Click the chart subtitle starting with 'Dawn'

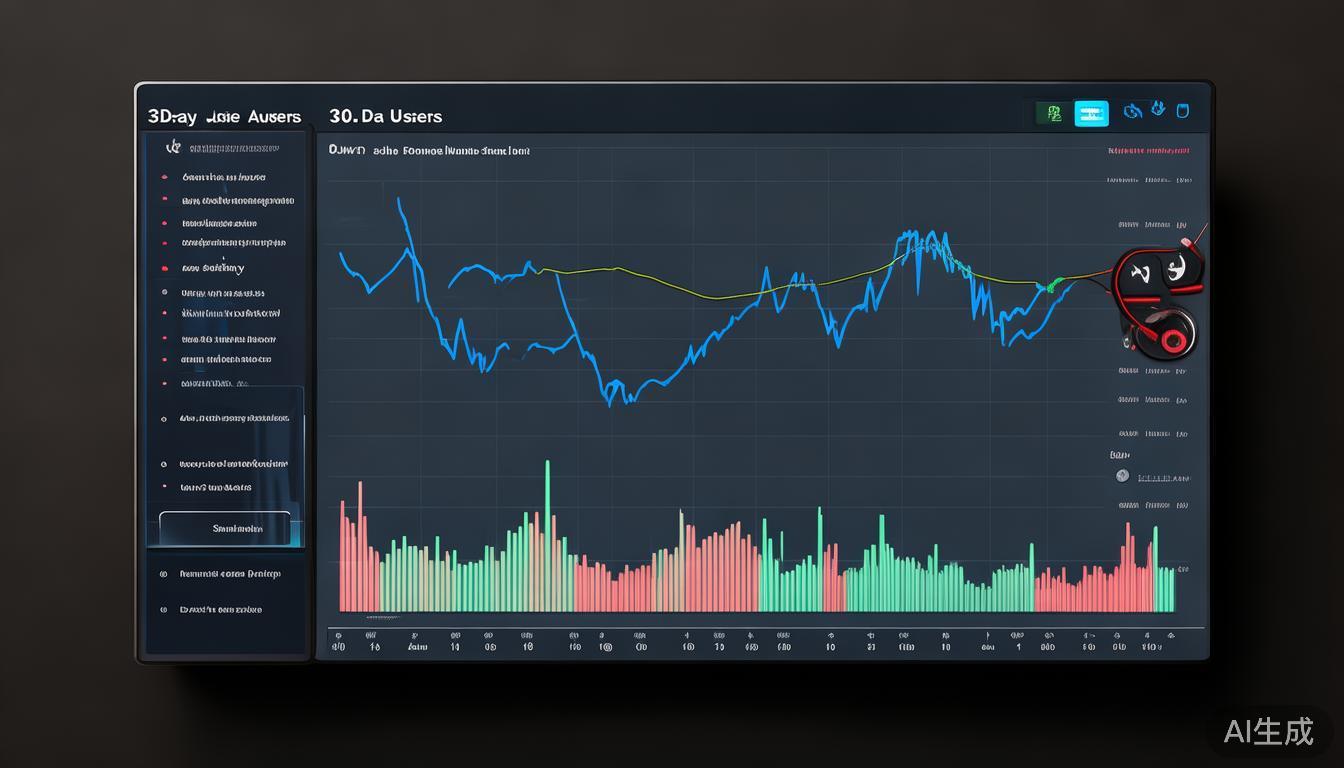point(429,151)
